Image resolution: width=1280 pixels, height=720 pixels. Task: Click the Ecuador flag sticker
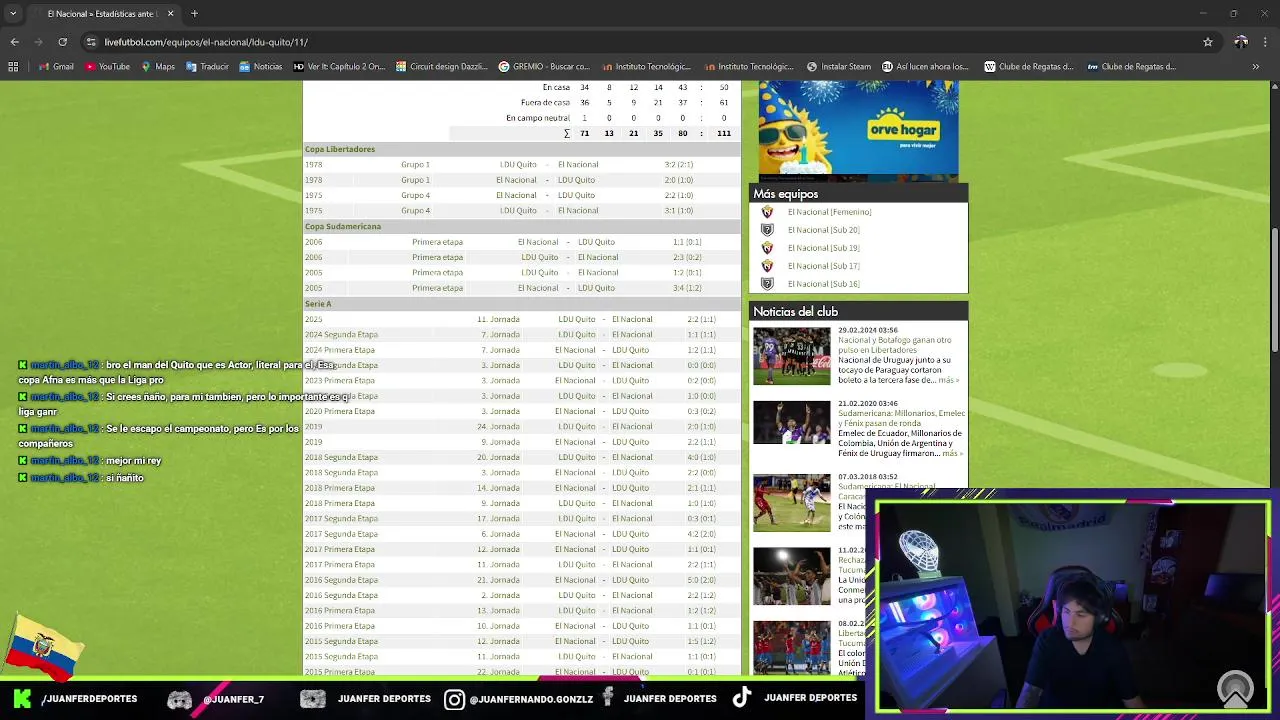point(42,645)
